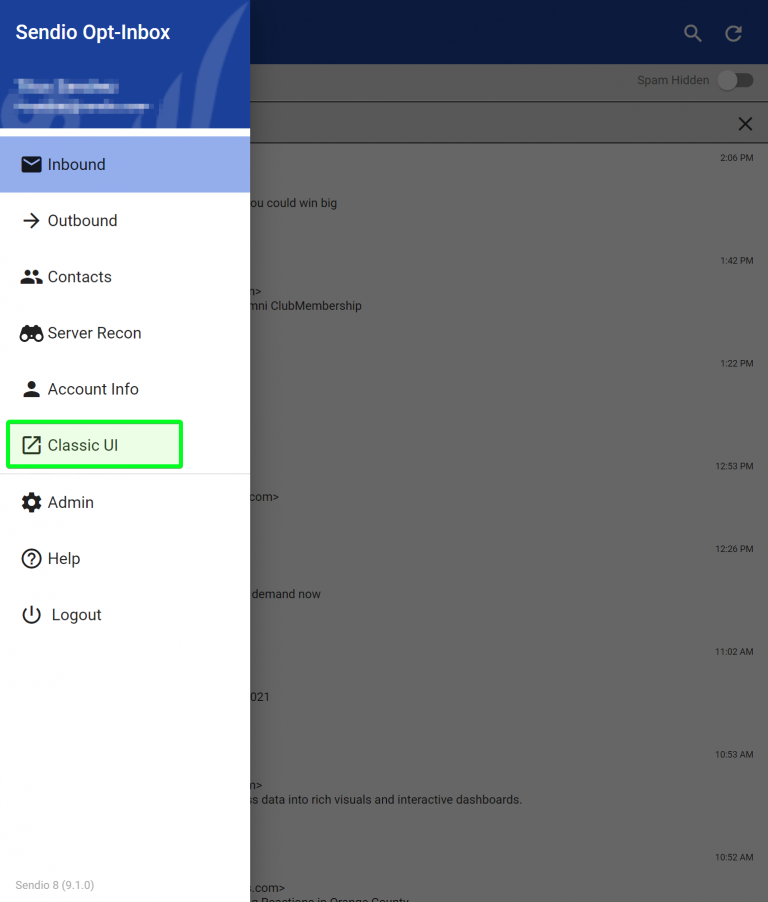Click the Help question mark icon
The height and width of the screenshot is (902, 768).
click(31, 559)
